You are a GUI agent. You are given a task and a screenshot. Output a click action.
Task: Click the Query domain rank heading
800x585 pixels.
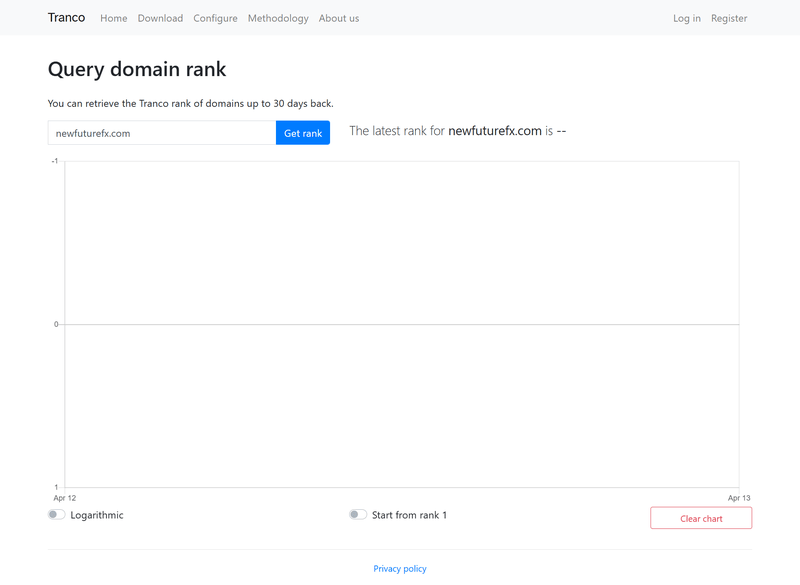137,69
